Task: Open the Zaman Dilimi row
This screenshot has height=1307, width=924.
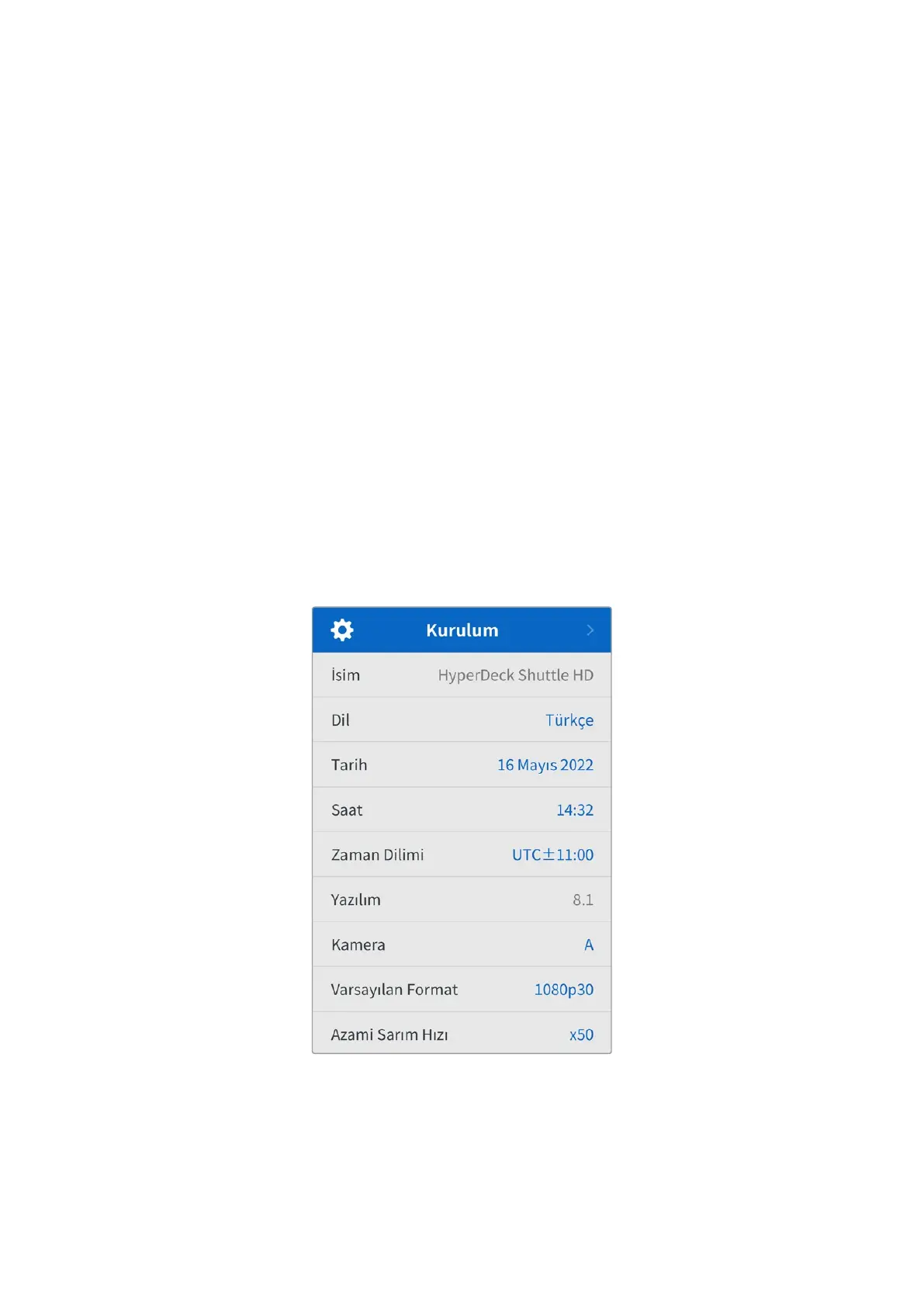Action: click(x=462, y=855)
